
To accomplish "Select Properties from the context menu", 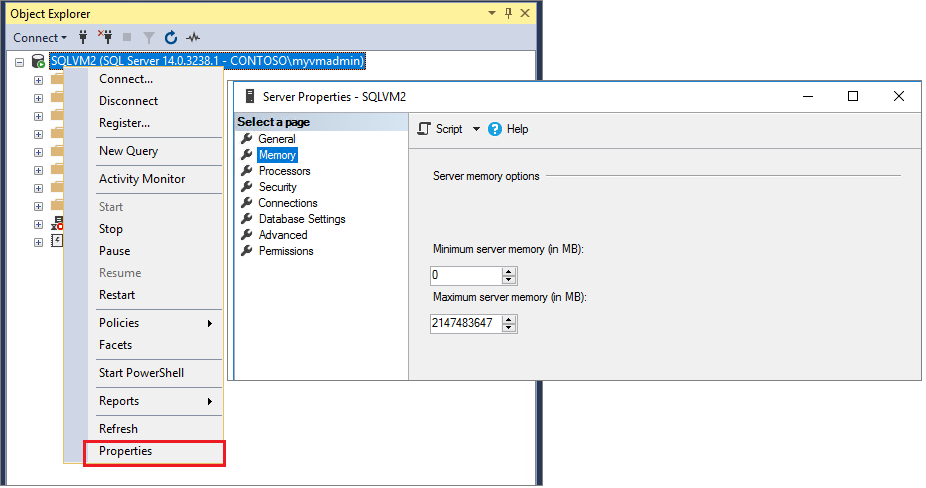I will [126, 451].
